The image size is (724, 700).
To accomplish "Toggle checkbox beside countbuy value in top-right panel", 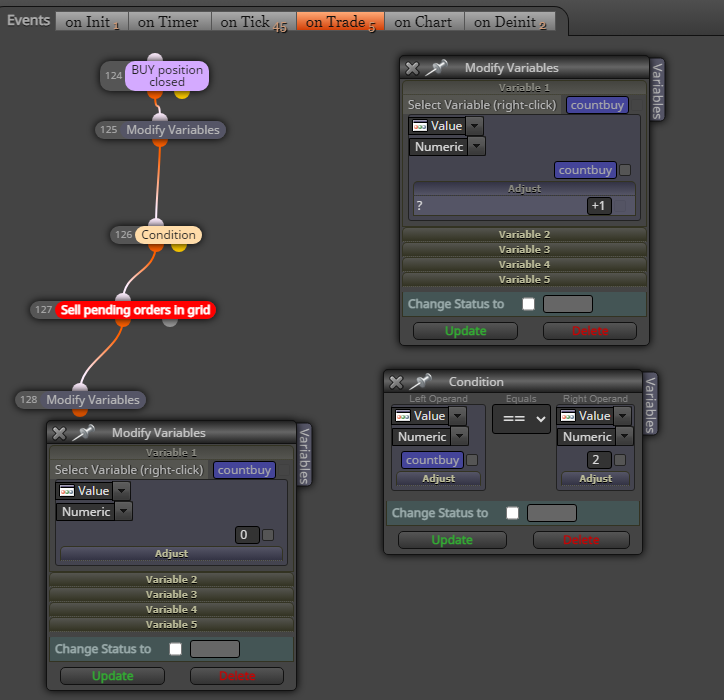I will (625, 170).
